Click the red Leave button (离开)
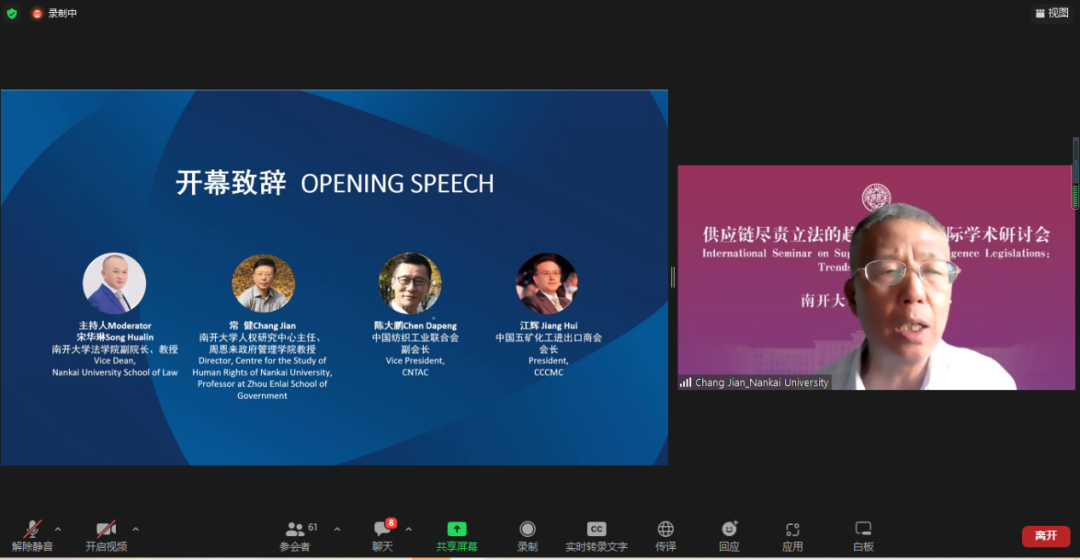The image size is (1080, 560). pyautogui.click(x=1045, y=536)
